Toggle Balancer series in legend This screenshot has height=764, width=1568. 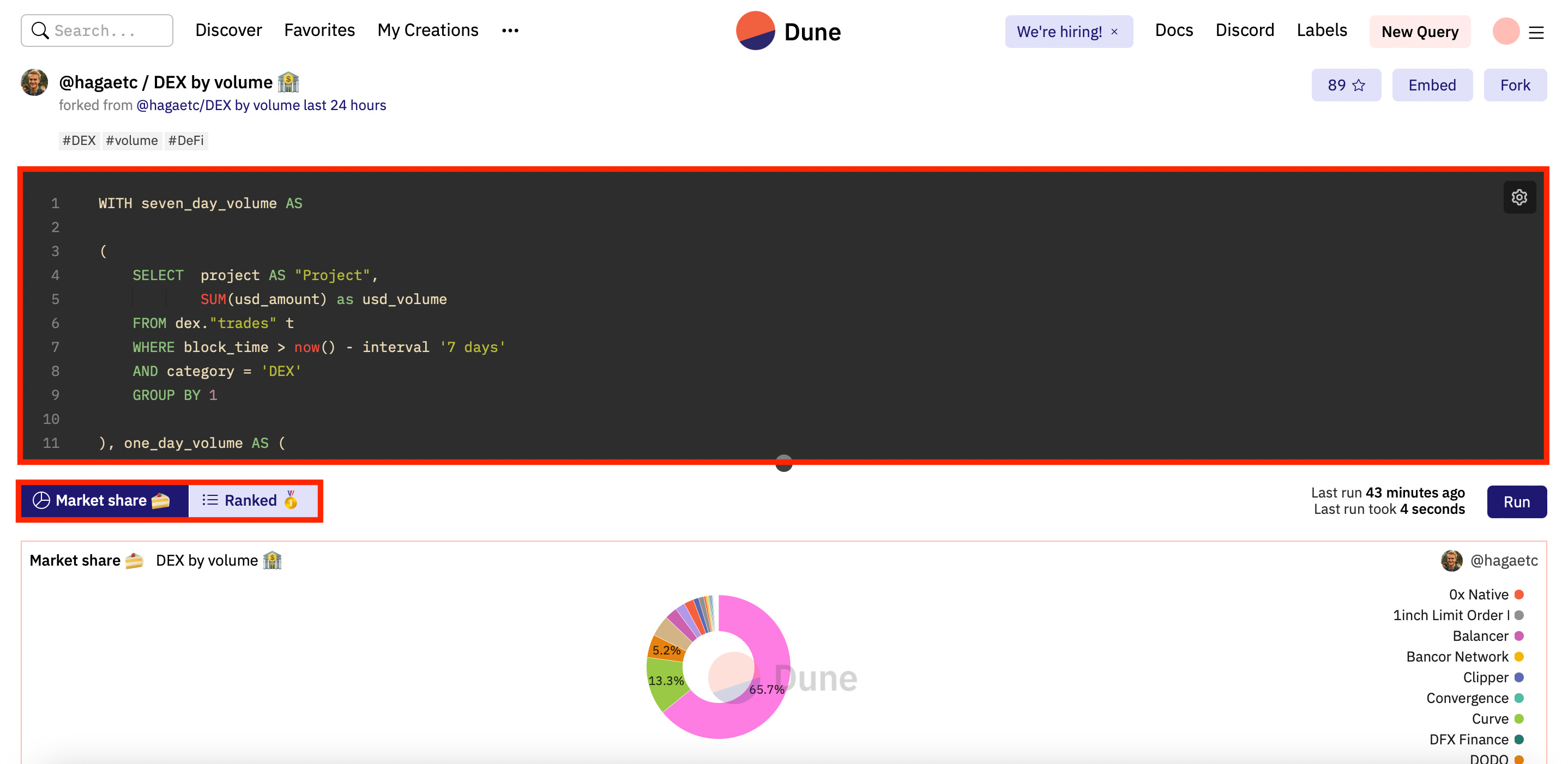[1480, 635]
